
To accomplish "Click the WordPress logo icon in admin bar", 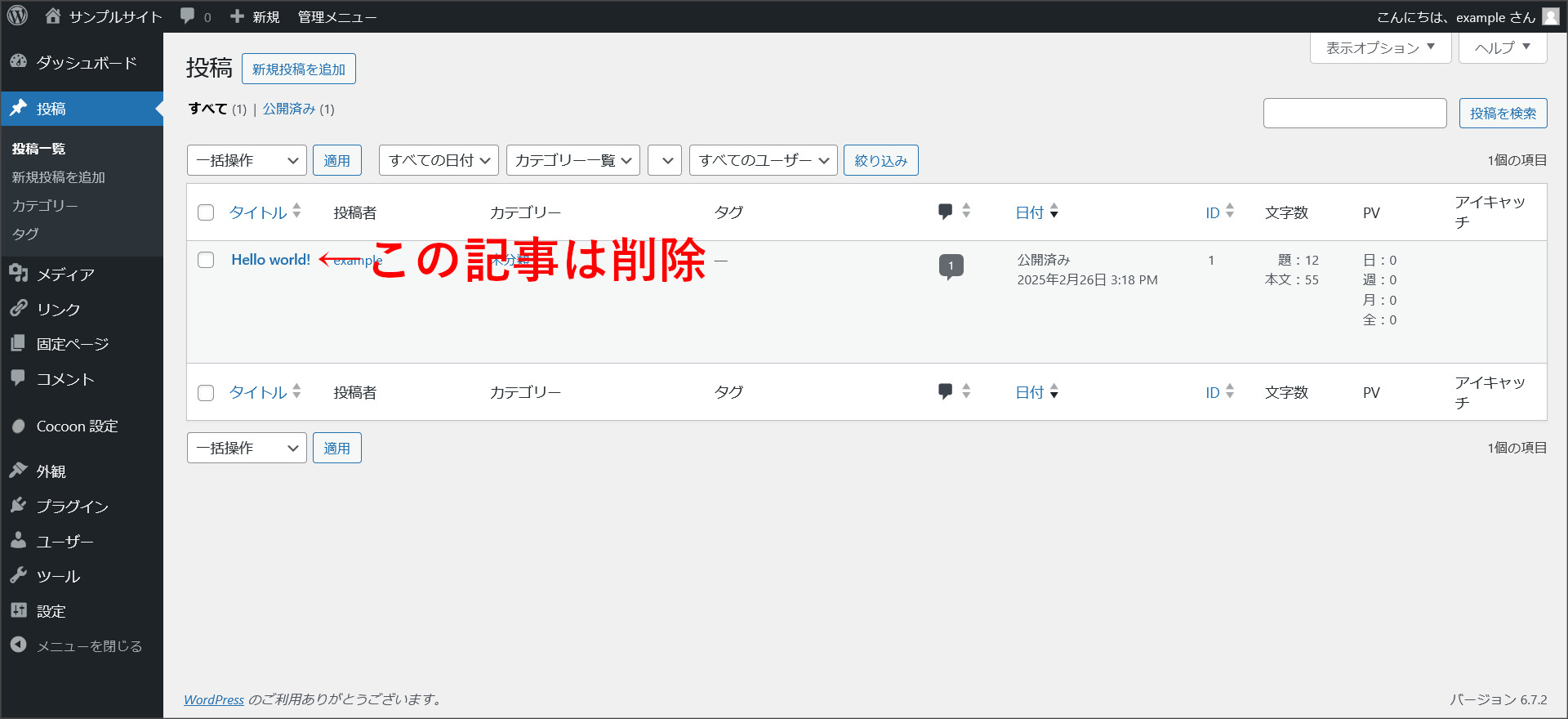I will click(17, 16).
